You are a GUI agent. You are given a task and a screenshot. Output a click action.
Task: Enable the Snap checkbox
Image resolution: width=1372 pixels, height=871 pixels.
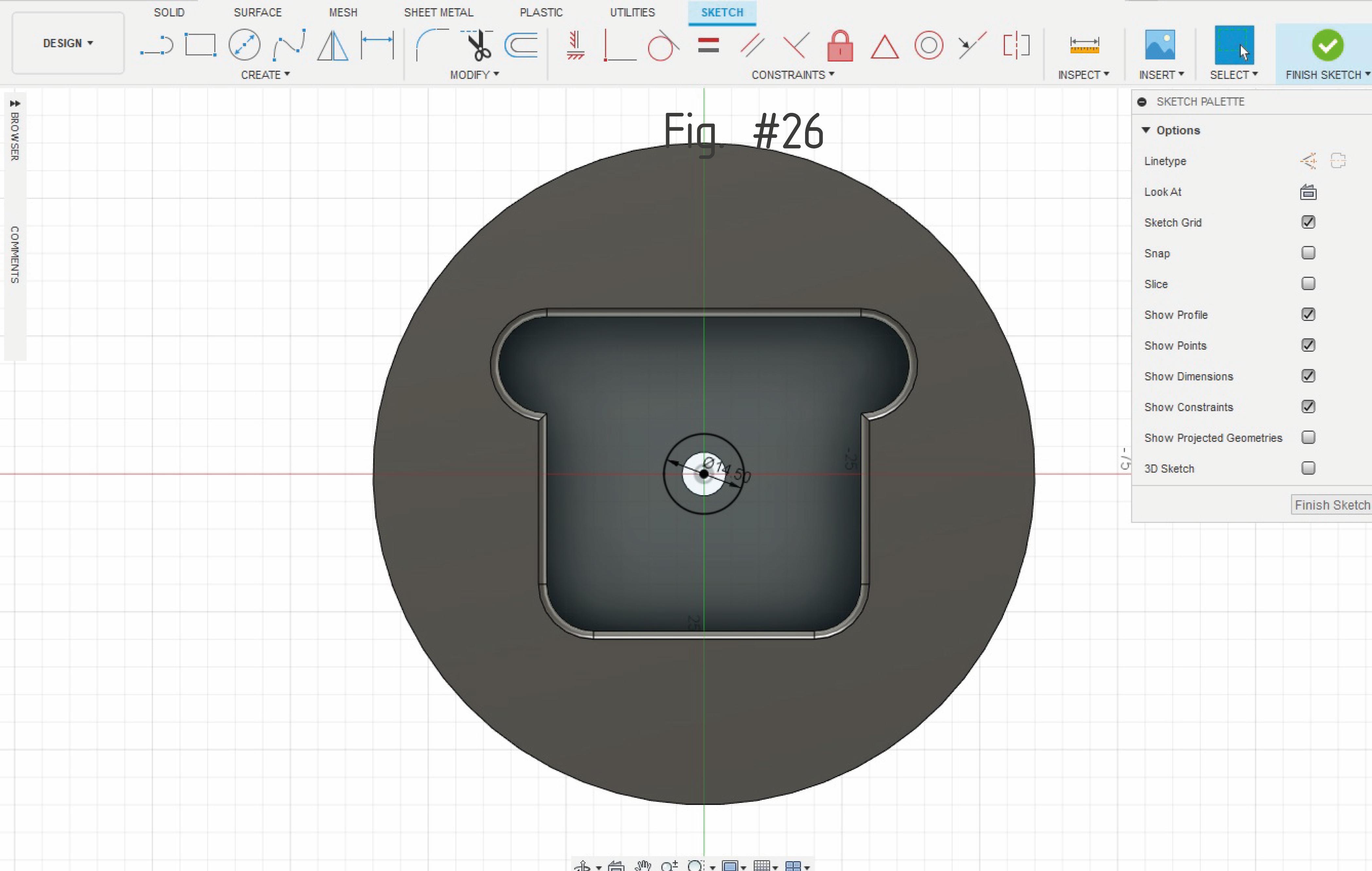click(1308, 253)
